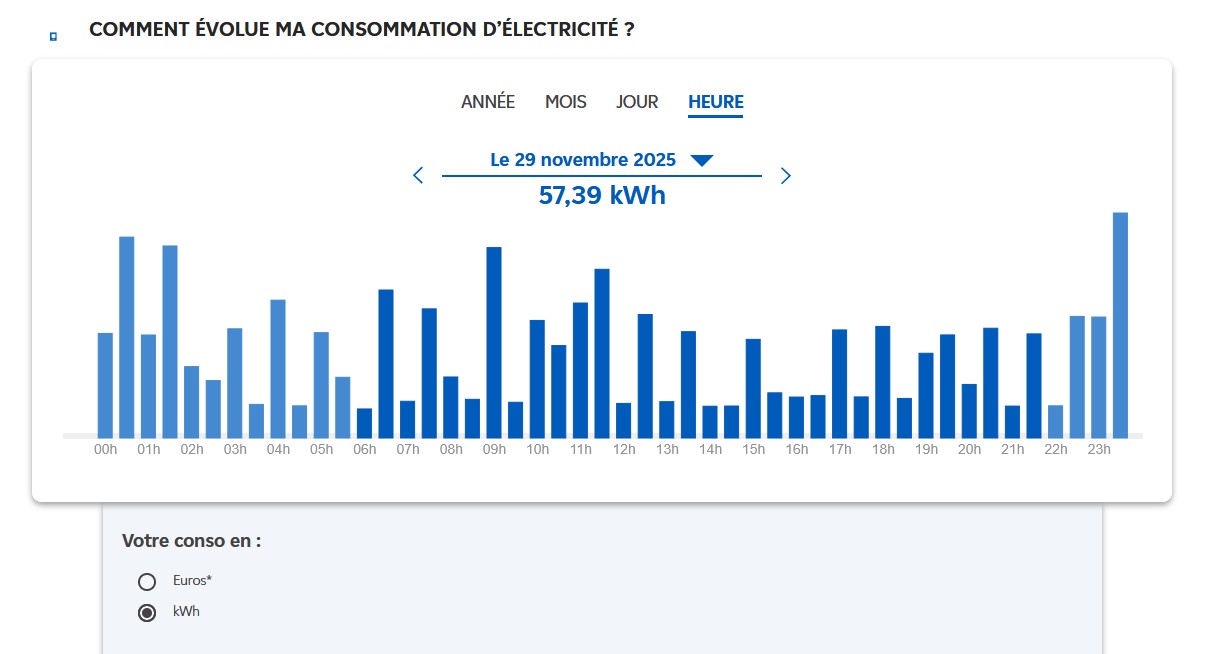Click the first bar above 04h label
1213x654 pixels.
278,368
